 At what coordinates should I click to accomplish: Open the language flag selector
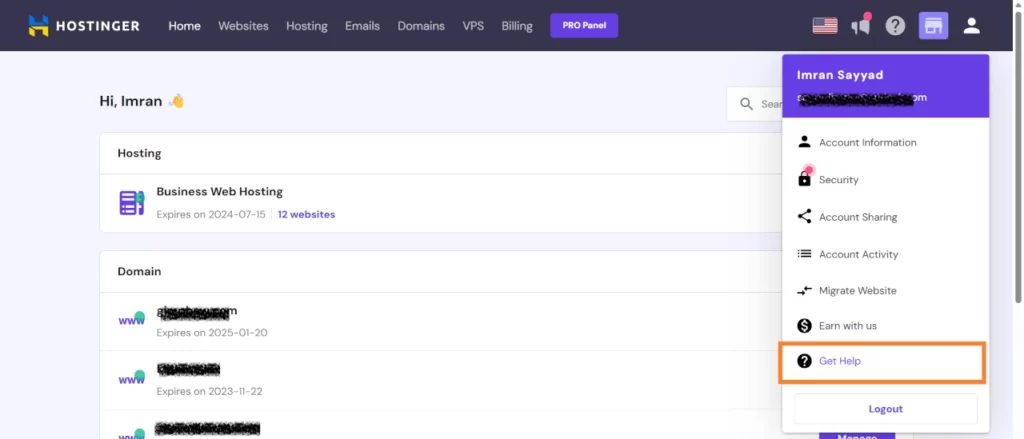tap(825, 25)
